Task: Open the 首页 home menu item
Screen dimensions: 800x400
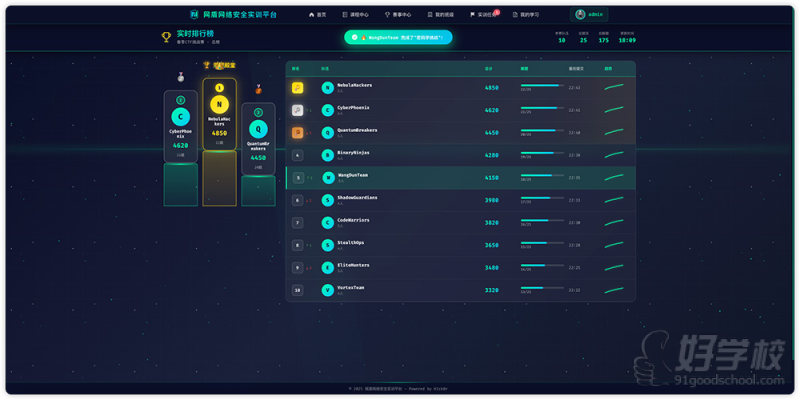Action: click(317, 15)
